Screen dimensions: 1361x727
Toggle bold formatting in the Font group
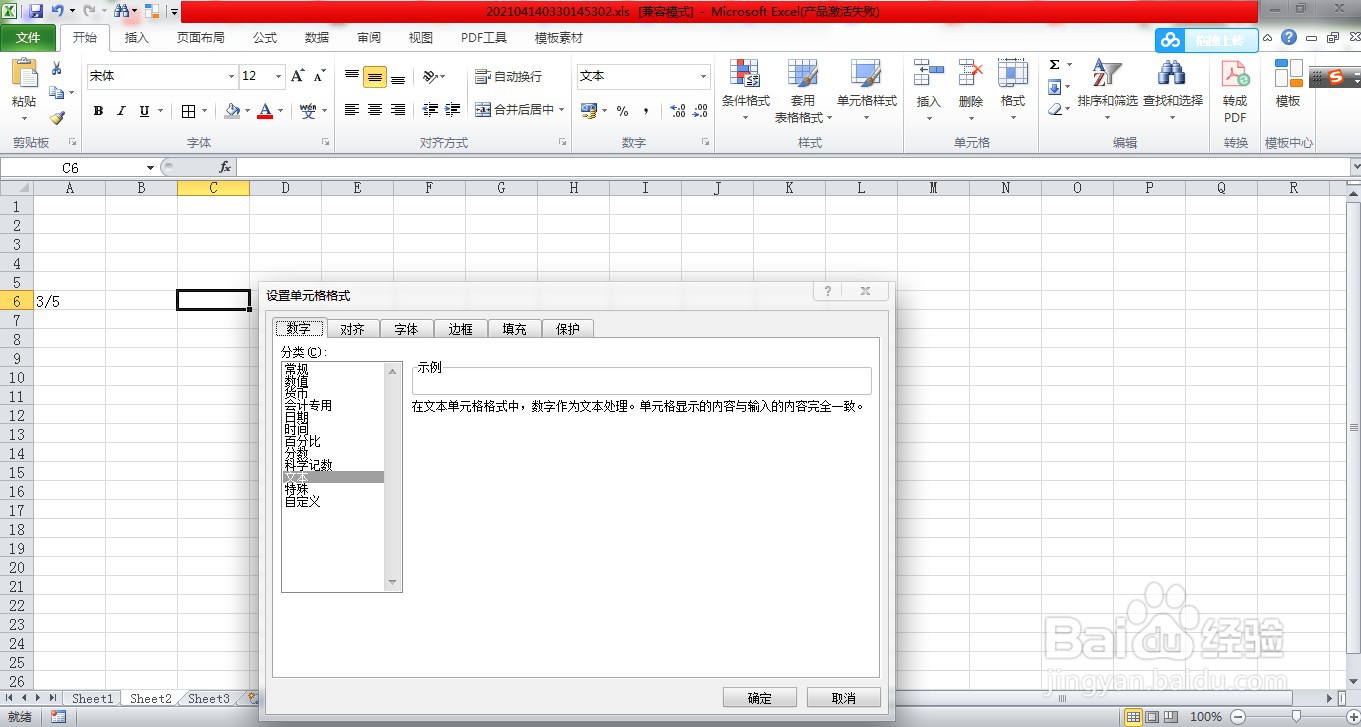[x=97, y=110]
